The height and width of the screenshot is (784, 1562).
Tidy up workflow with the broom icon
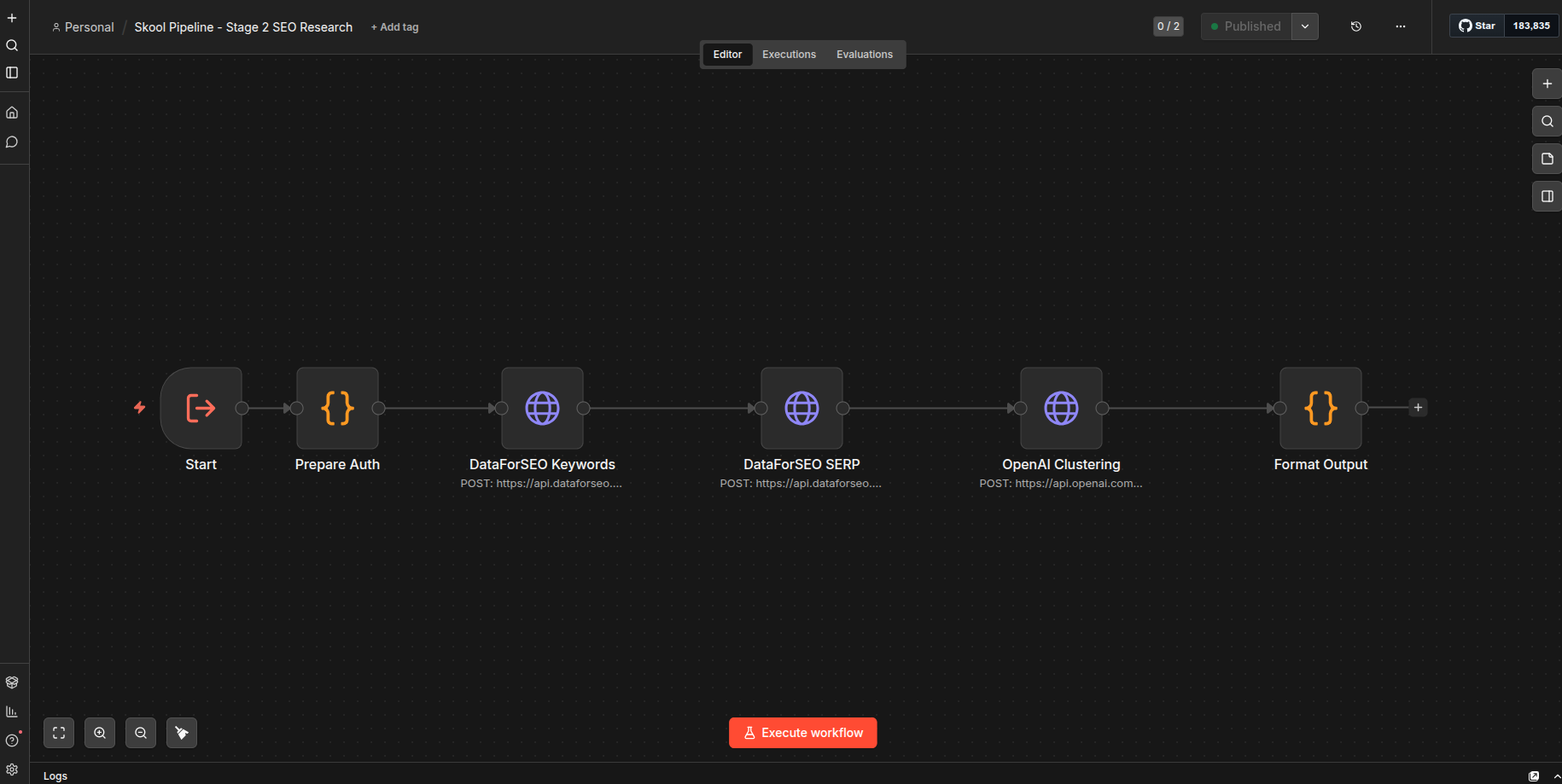coord(181,732)
